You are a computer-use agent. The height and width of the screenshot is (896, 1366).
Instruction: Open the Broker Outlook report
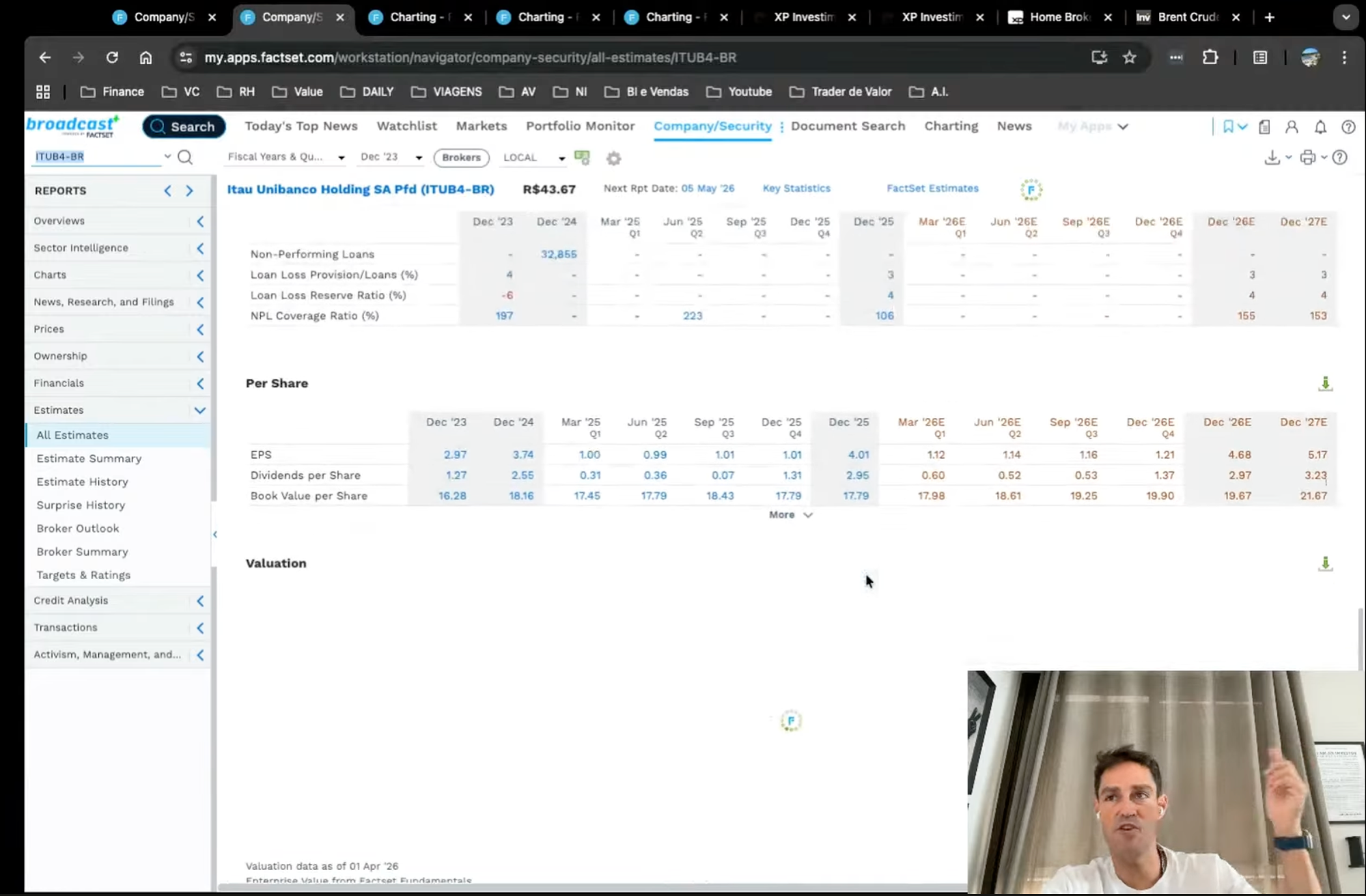pyautogui.click(x=78, y=529)
